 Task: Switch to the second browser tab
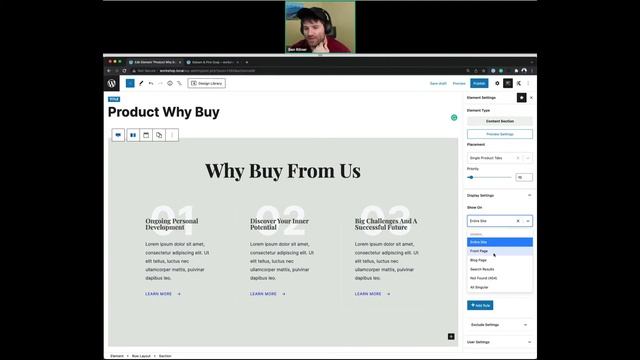[x=213, y=62]
